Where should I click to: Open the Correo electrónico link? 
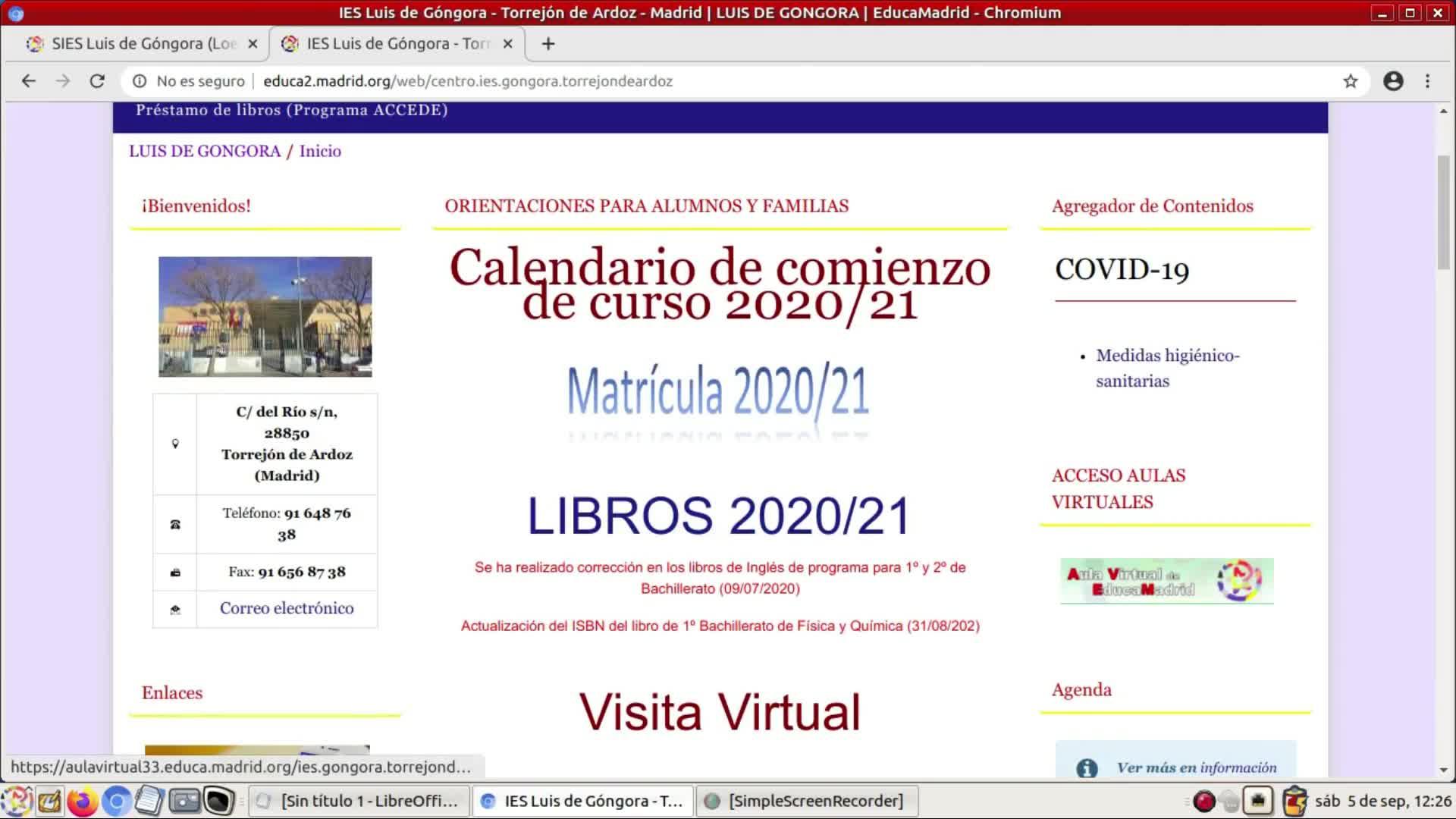click(x=287, y=608)
